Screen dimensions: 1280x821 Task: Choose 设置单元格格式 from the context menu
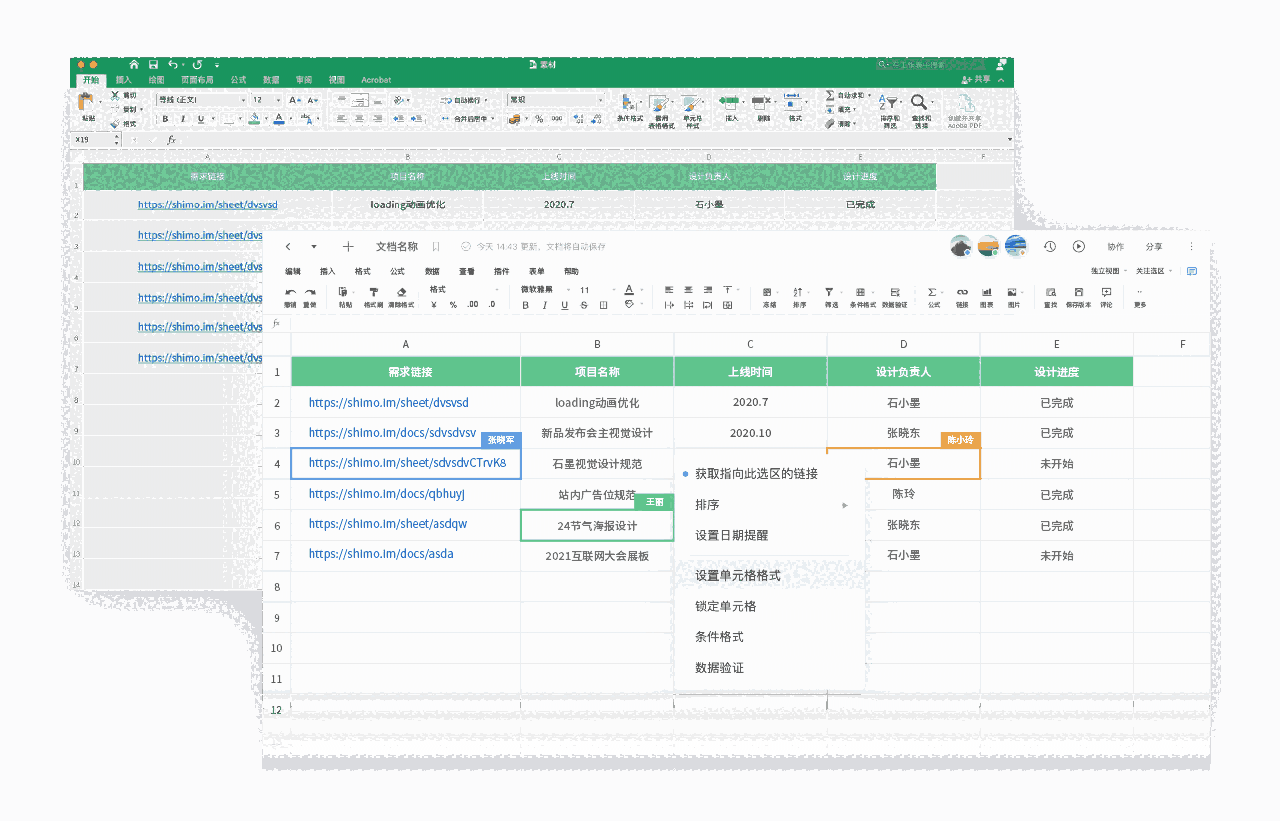click(x=738, y=576)
